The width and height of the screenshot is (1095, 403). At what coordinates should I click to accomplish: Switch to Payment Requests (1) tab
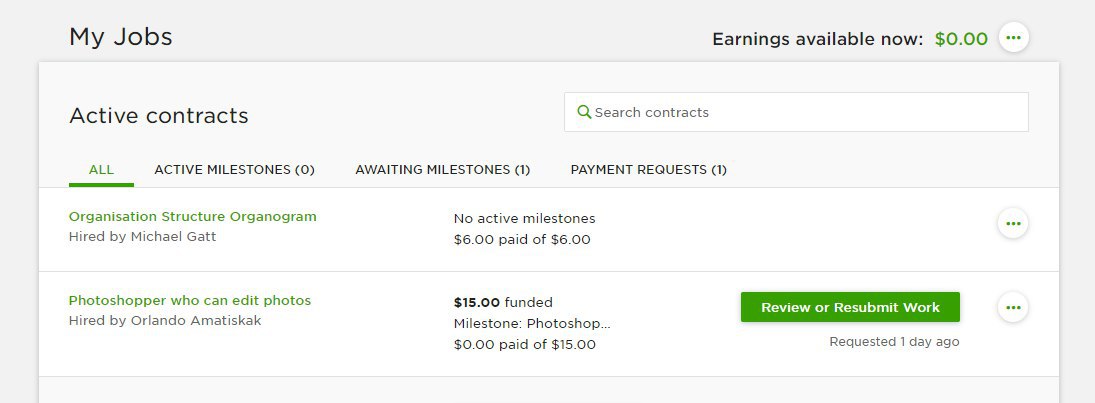pyautogui.click(x=649, y=170)
